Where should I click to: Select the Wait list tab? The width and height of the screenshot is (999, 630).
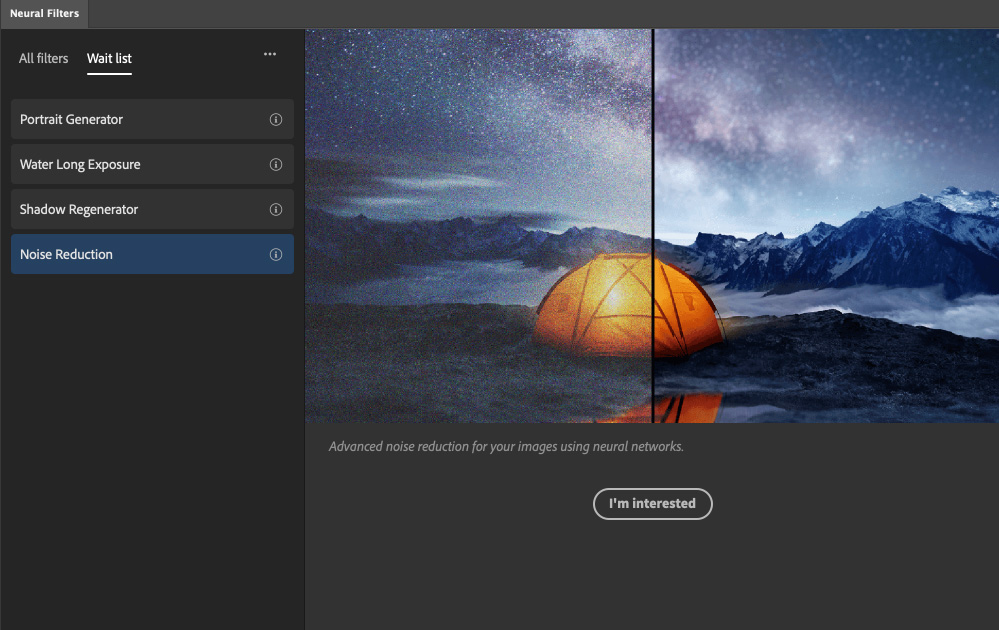tap(109, 58)
